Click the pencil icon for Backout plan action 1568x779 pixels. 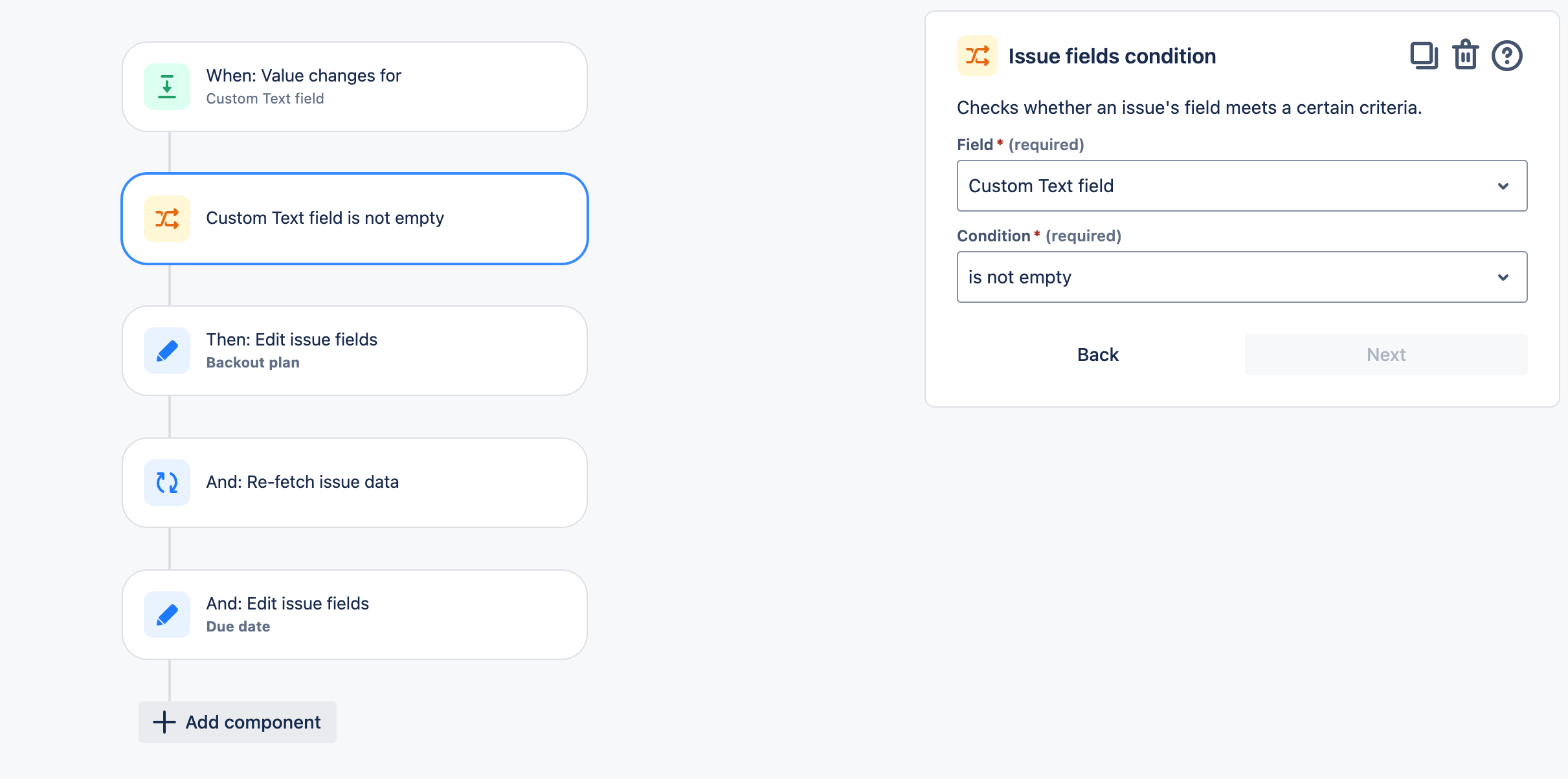point(167,351)
